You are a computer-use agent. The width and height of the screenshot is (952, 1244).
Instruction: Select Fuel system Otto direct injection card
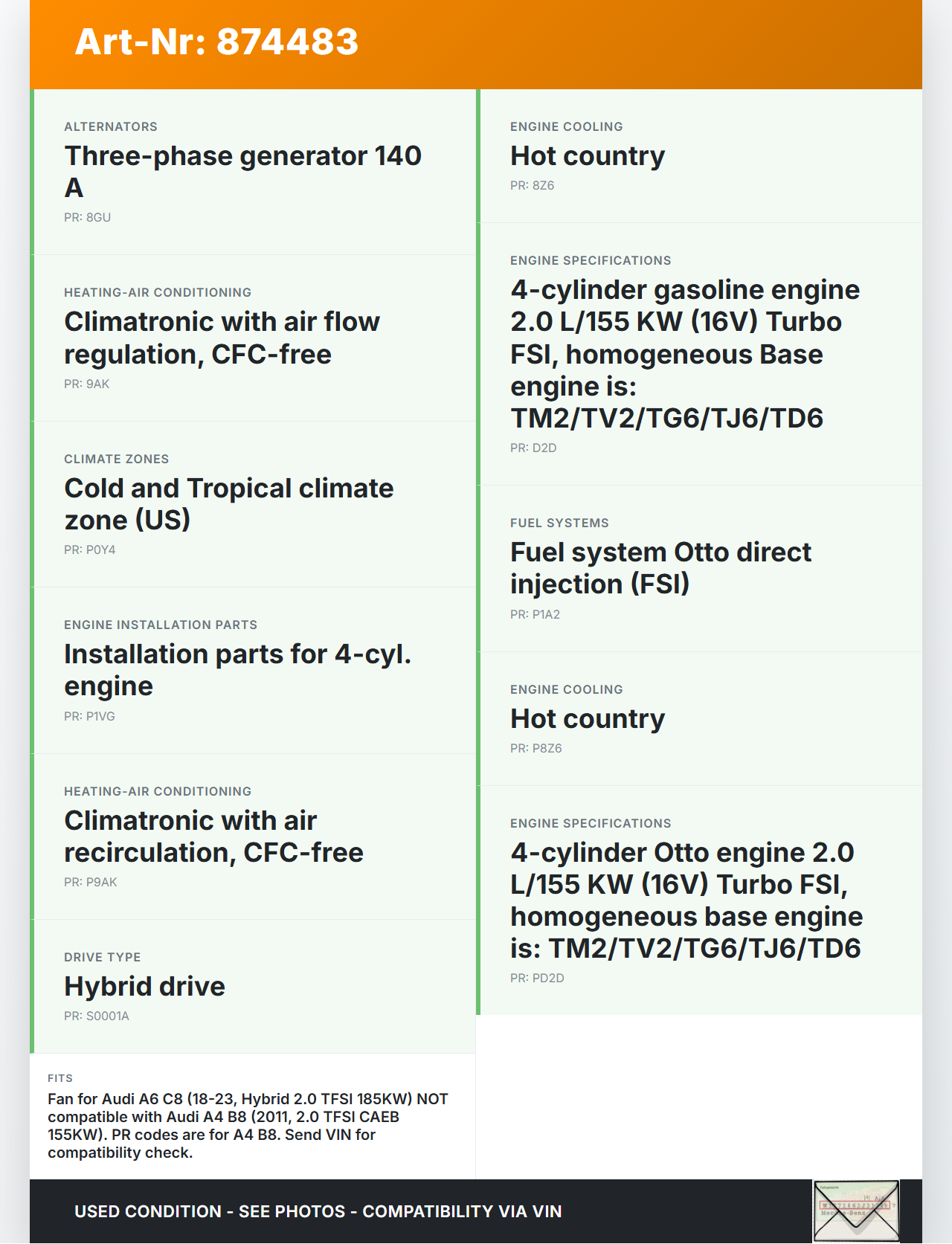point(660,567)
